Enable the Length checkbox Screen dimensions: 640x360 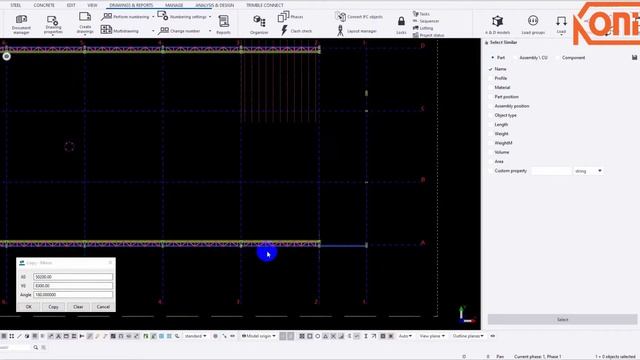click(x=491, y=124)
